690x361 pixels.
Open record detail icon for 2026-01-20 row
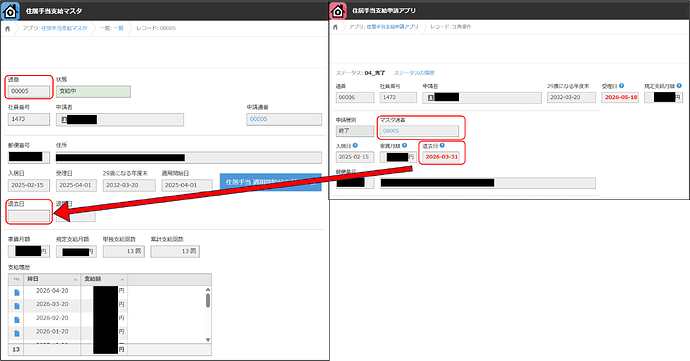click(17, 333)
